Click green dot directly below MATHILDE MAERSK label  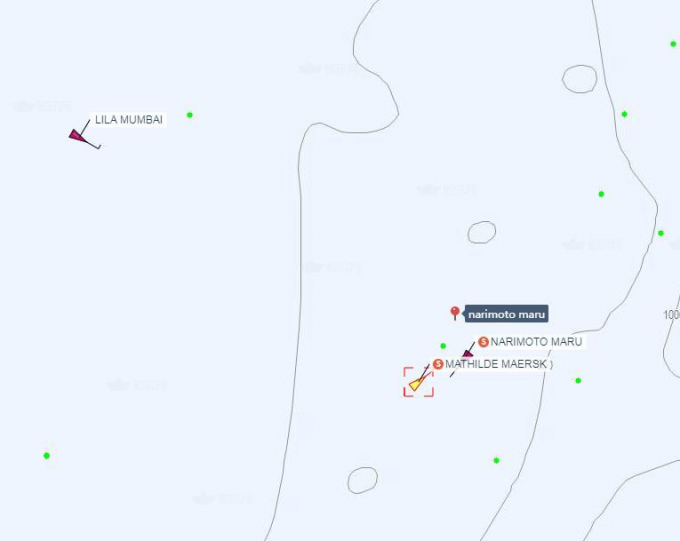(x=496, y=460)
